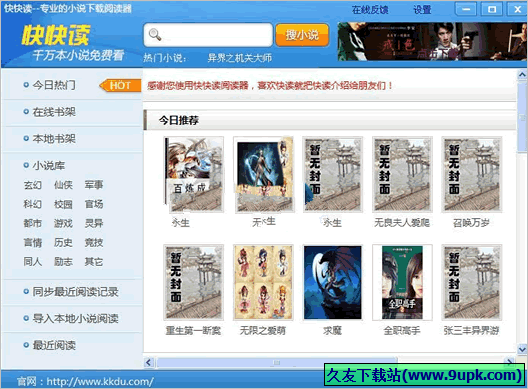Choose the 官场 category
Viewport: 528px width, 389px height.
coord(94,204)
